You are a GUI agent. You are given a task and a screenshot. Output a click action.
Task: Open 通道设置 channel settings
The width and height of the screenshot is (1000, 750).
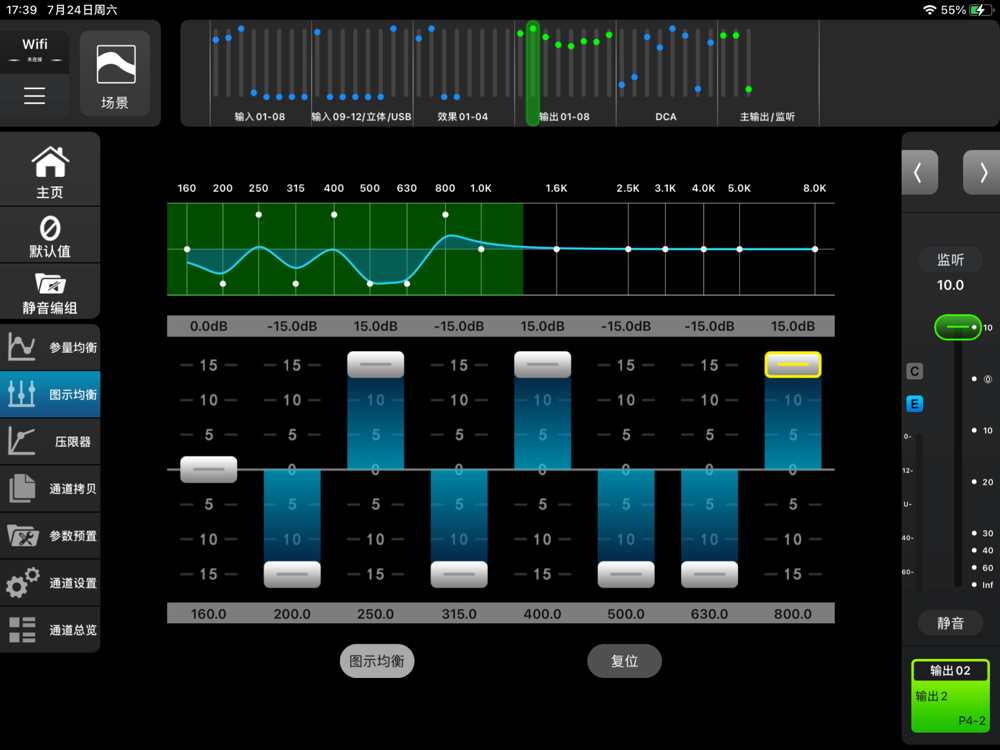(x=50, y=583)
